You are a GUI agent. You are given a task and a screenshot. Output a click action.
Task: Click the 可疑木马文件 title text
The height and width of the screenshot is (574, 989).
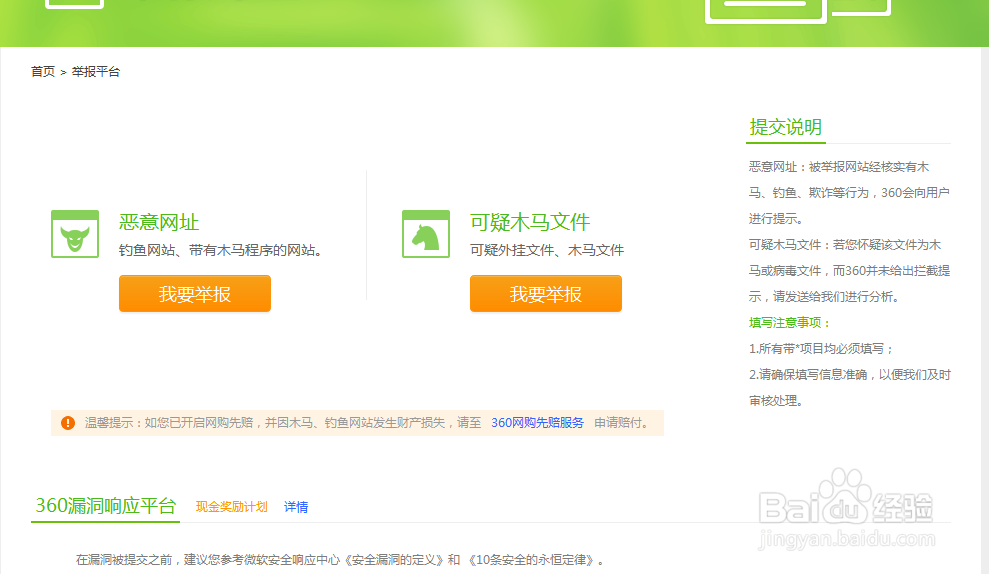pyautogui.click(x=530, y=222)
